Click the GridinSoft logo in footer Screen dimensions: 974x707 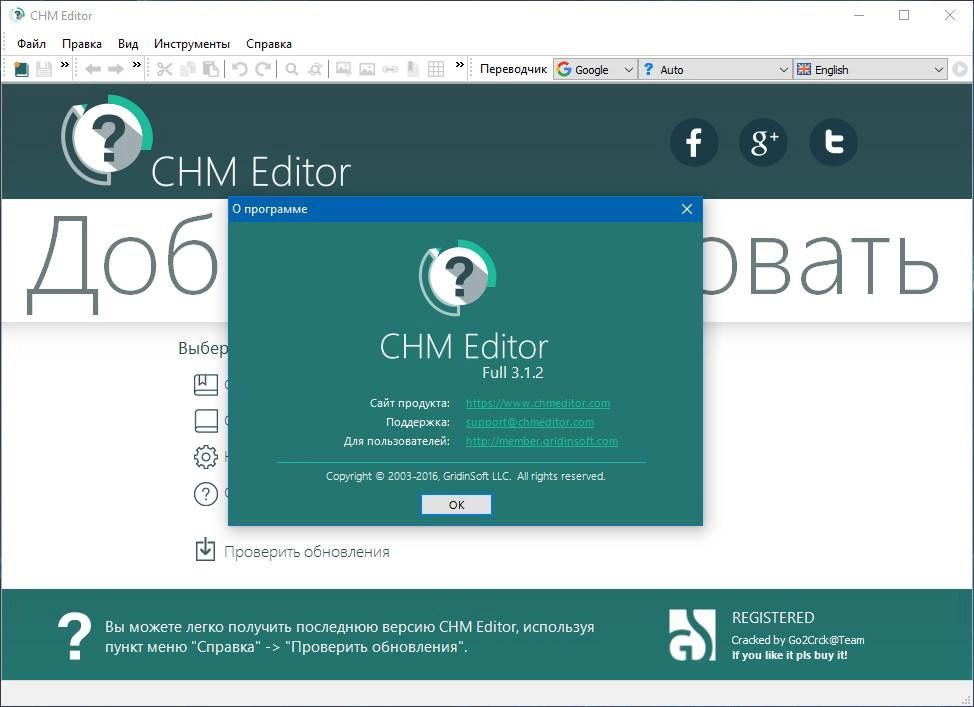[692, 634]
